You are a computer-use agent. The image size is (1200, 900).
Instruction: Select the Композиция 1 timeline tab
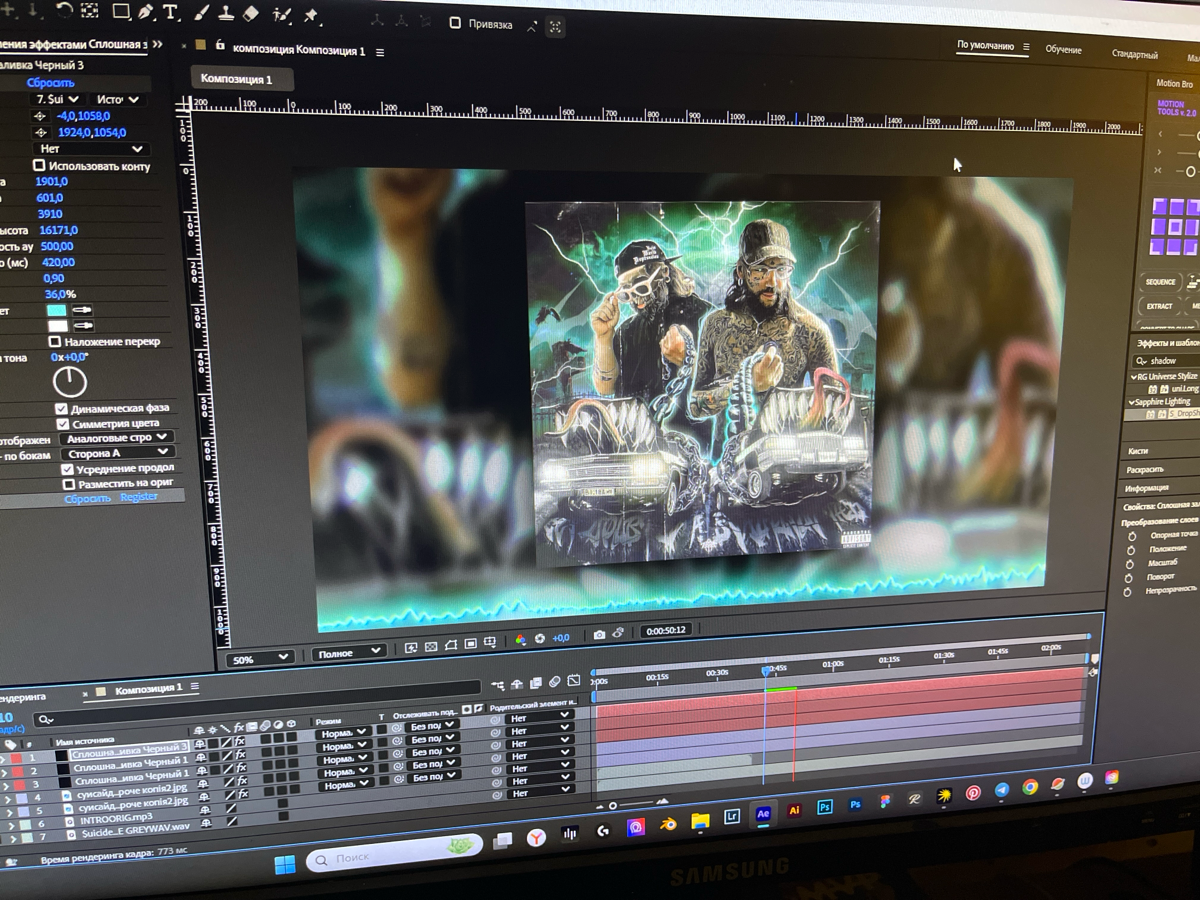tap(148, 689)
